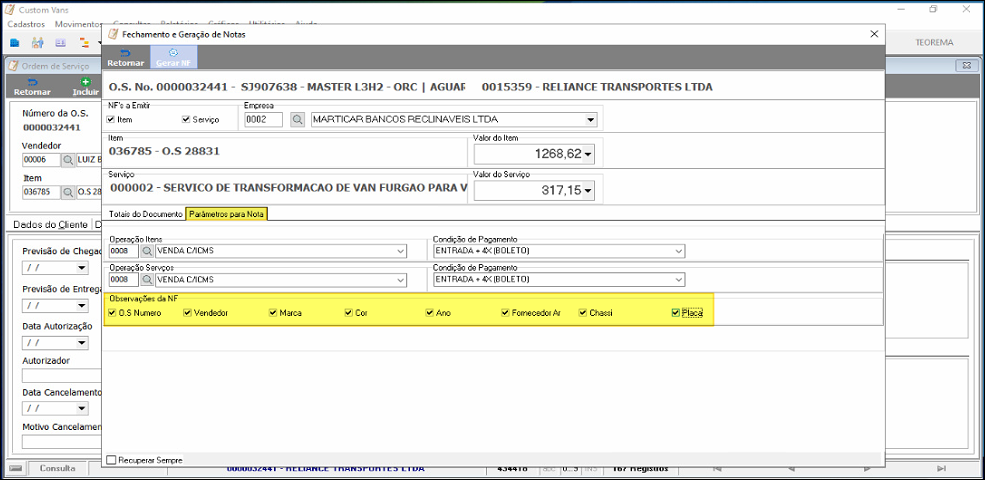985x480 pixels.
Task: Open Previsão de Chegada date dropdown
Action: tap(82, 268)
